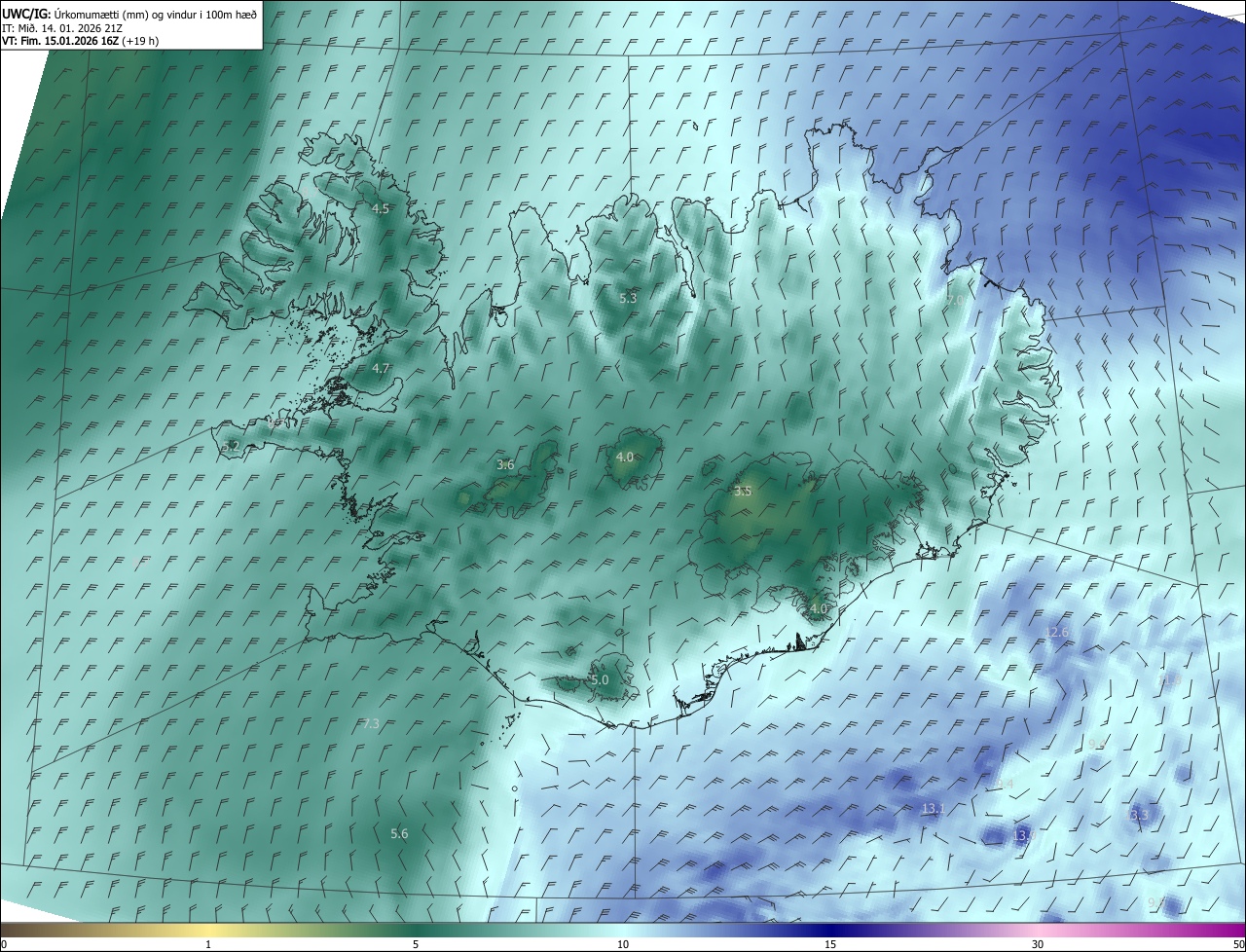Select the 7.3 value over the sea
Image resolution: width=1246 pixels, height=952 pixels.
tap(371, 724)
